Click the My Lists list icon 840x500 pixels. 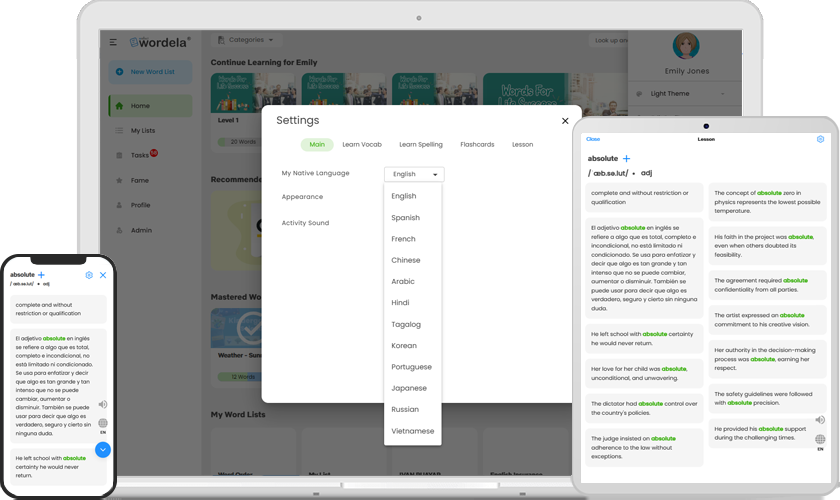coord(119,130)
